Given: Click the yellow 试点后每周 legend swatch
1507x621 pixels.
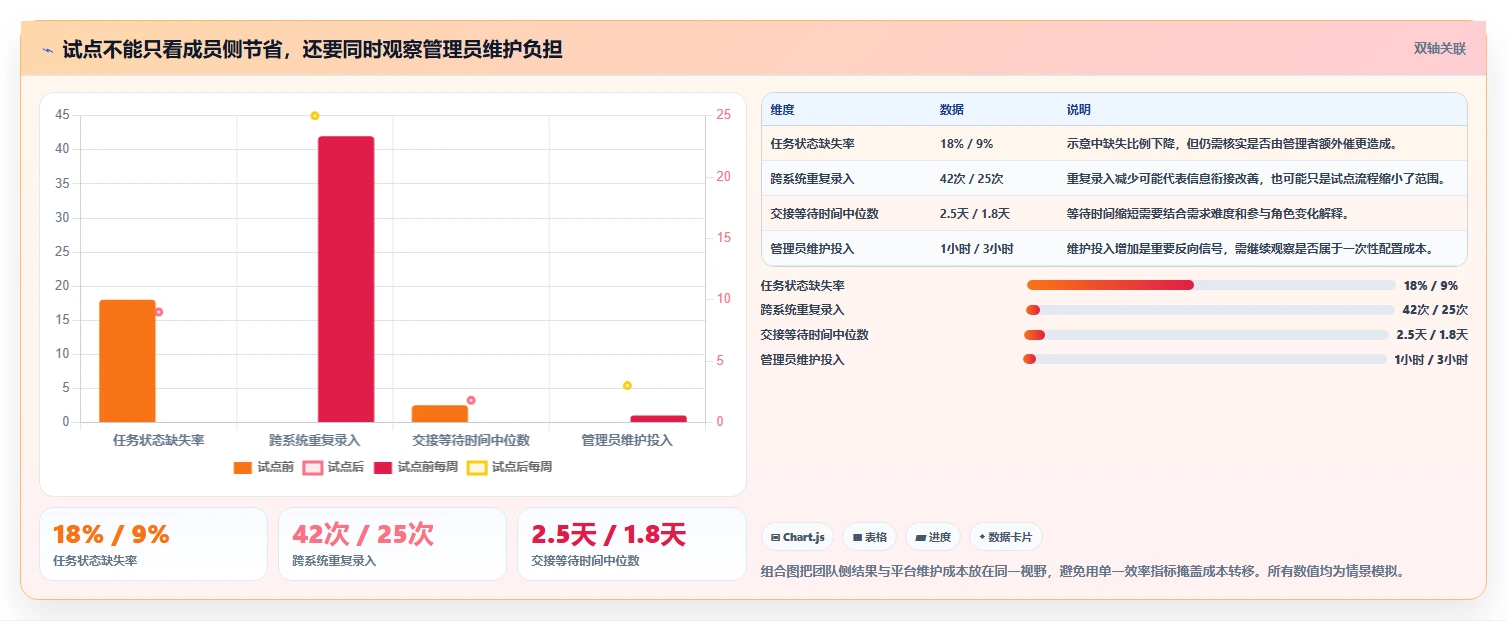Looking at the screenshot, I should point(477,467).
